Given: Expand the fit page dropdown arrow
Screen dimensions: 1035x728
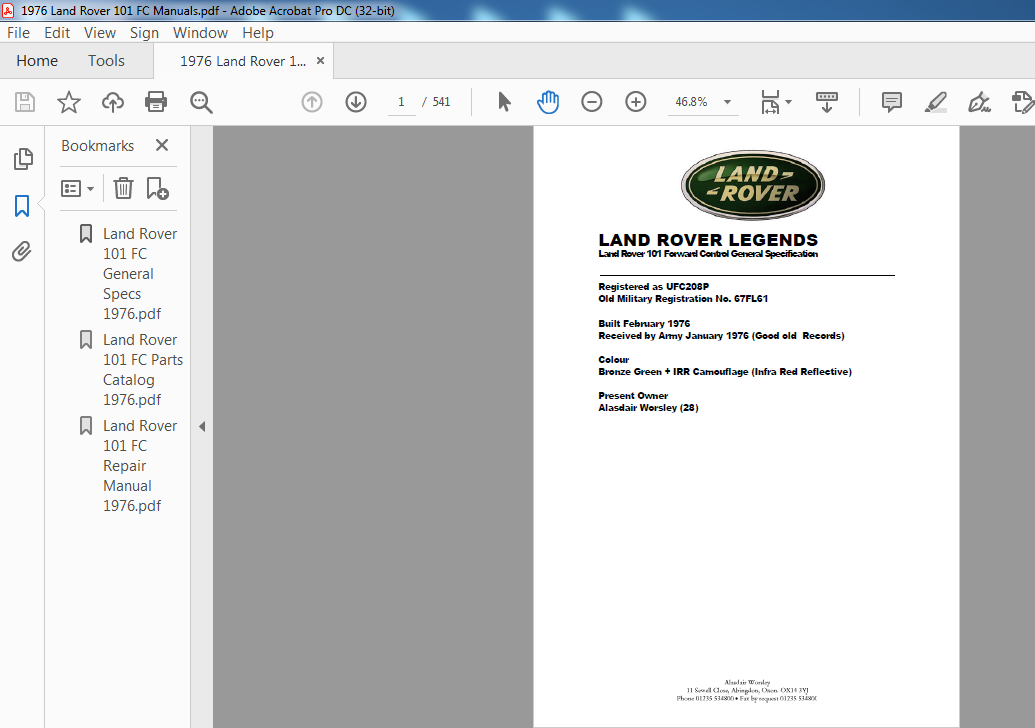Looking at the screenshot, I should (789, 102).
